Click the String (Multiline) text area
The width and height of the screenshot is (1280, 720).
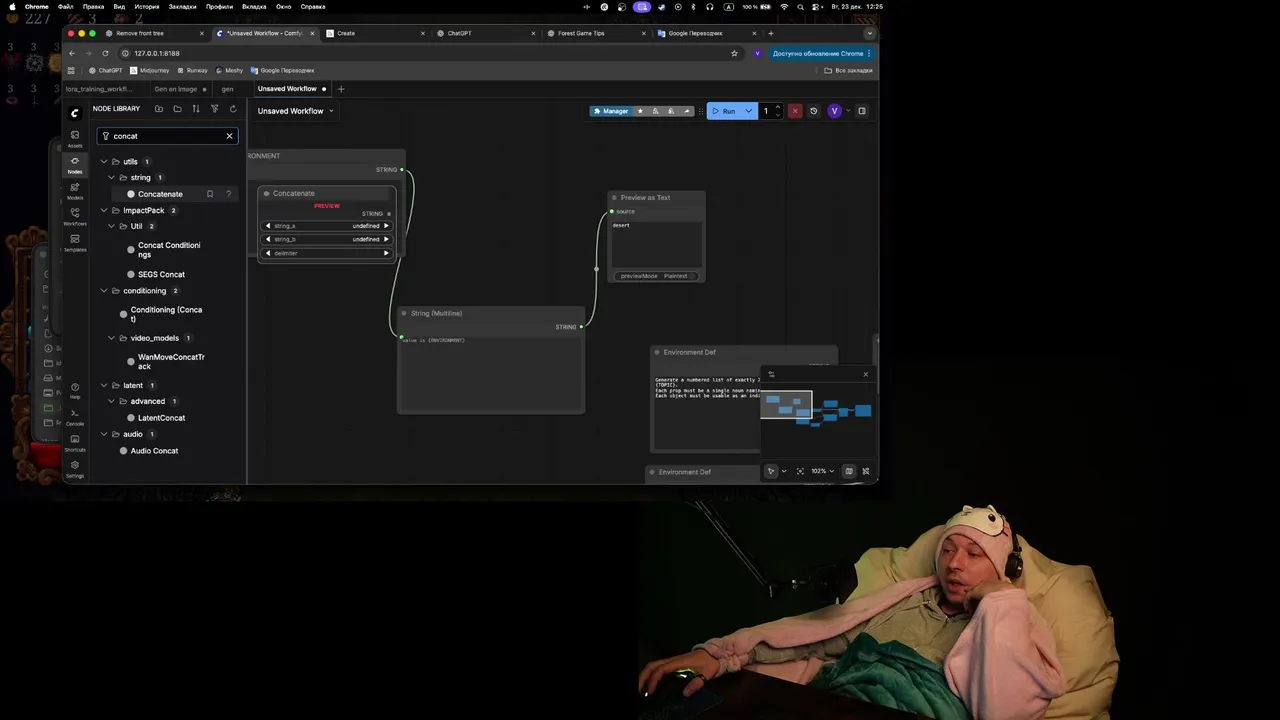pyautogui.click(x=491, y=372)
